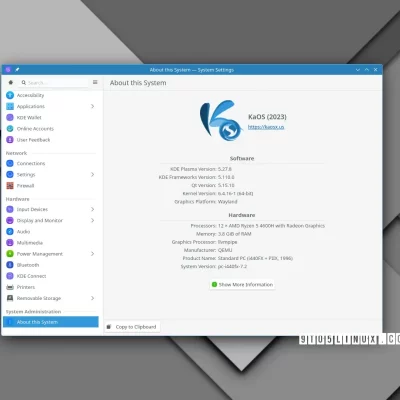
Task: Open the Firewall icon
Action: pos(10,186)
